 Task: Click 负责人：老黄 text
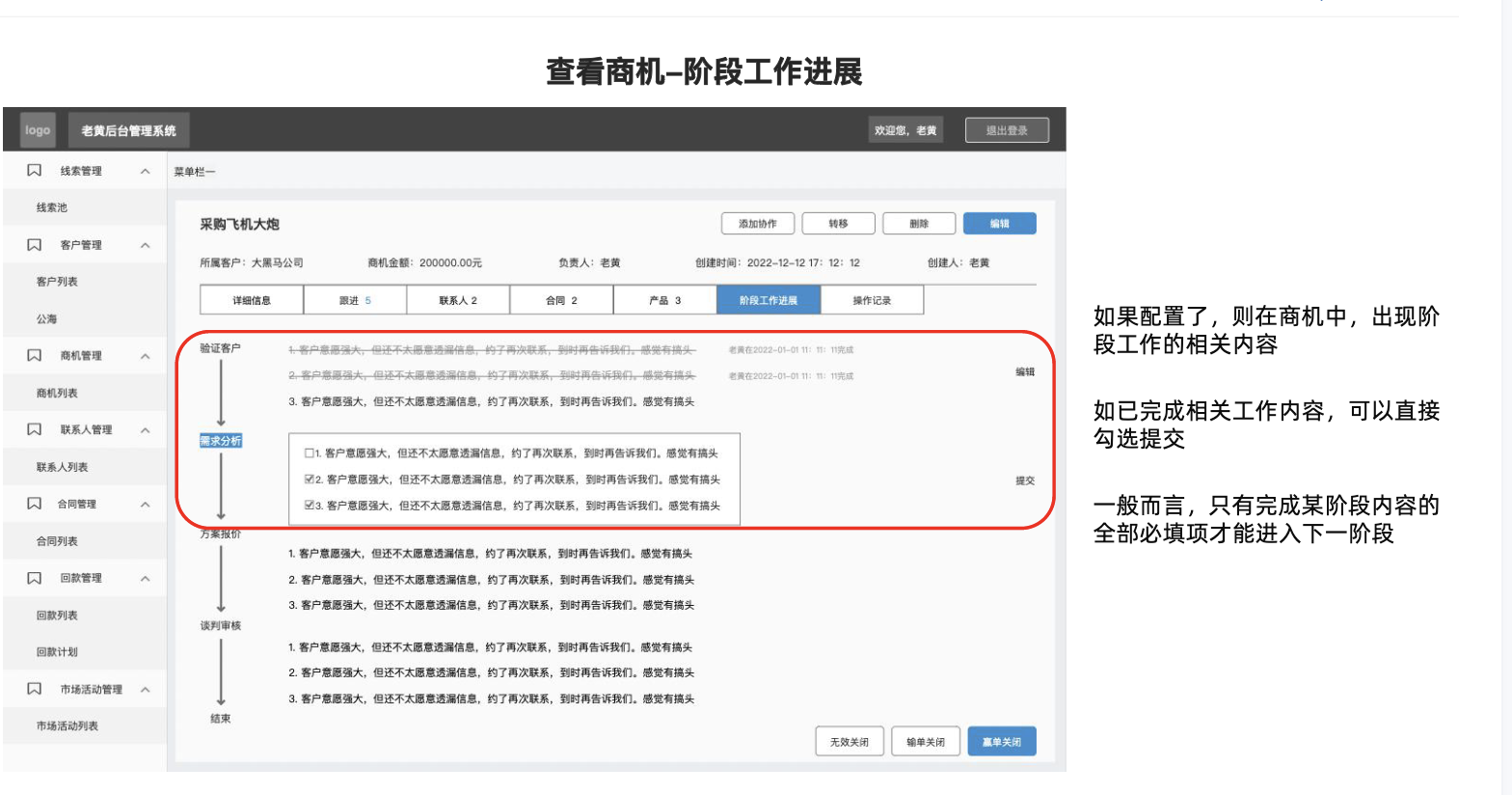click(x=589, y=262)
